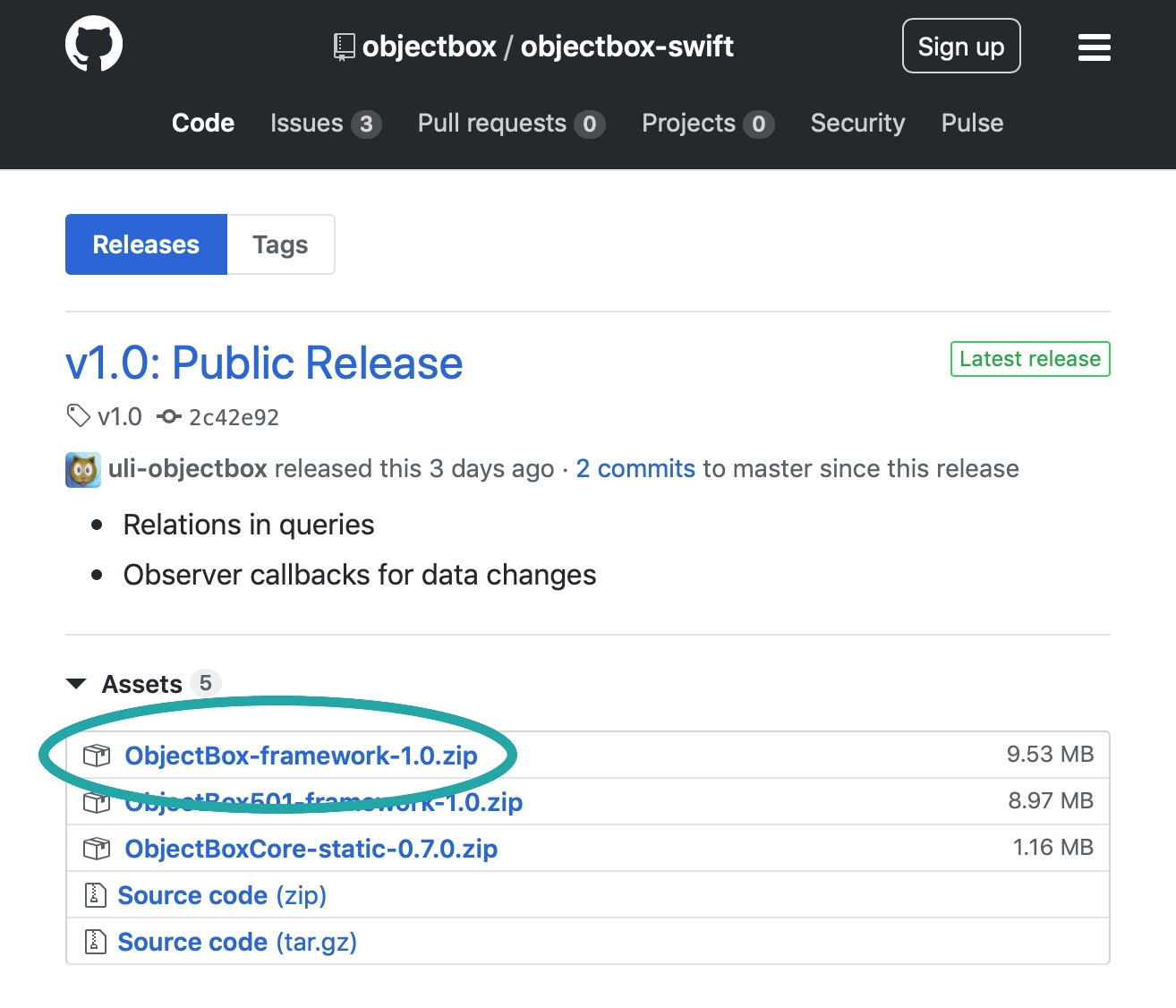Click the Sign up button
This screenshot has height=1008, width=1176.
click(x=961, y=46)
